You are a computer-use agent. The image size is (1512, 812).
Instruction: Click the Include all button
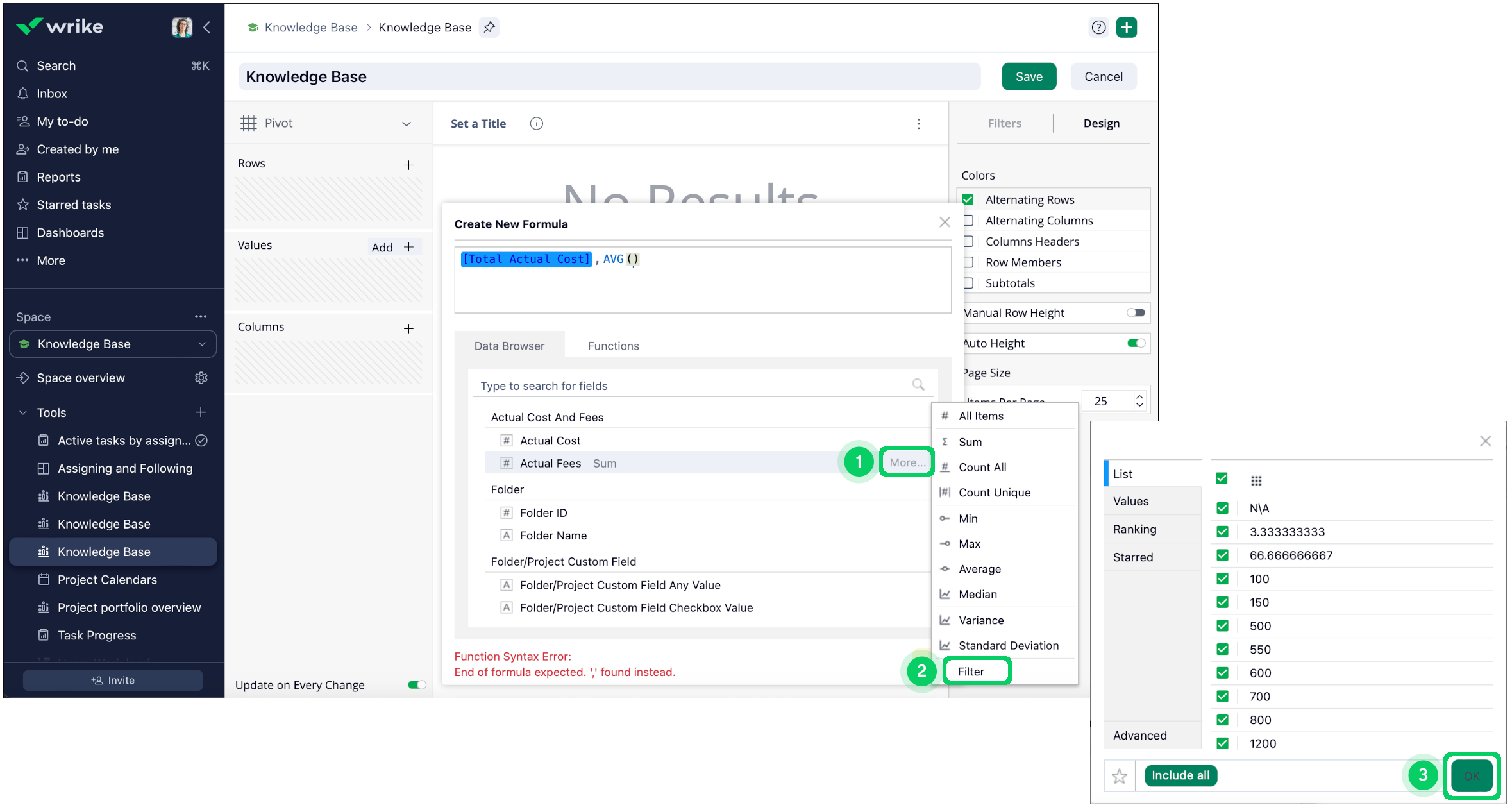1180,775
